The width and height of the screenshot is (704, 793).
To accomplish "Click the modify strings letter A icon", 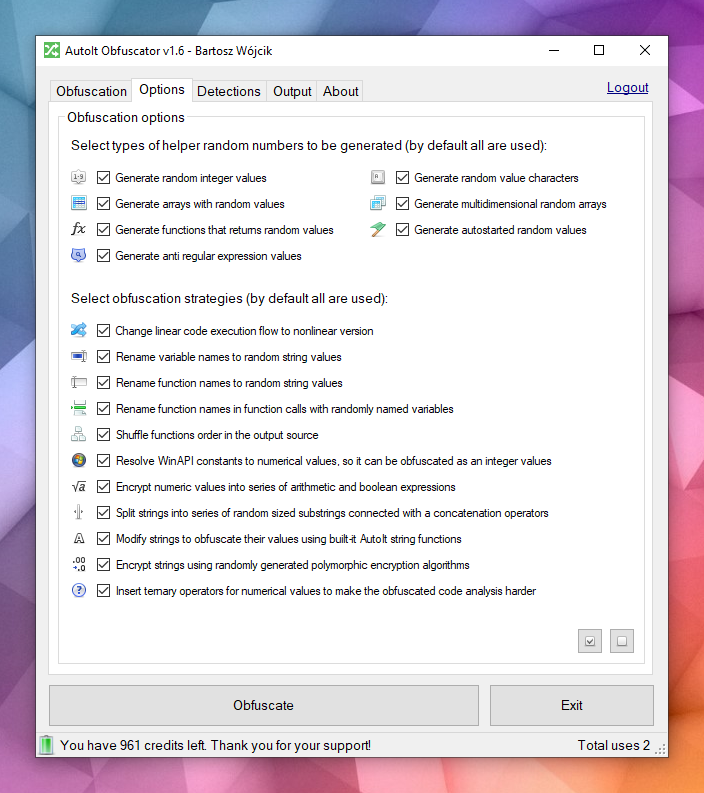I will pos(78,538).
